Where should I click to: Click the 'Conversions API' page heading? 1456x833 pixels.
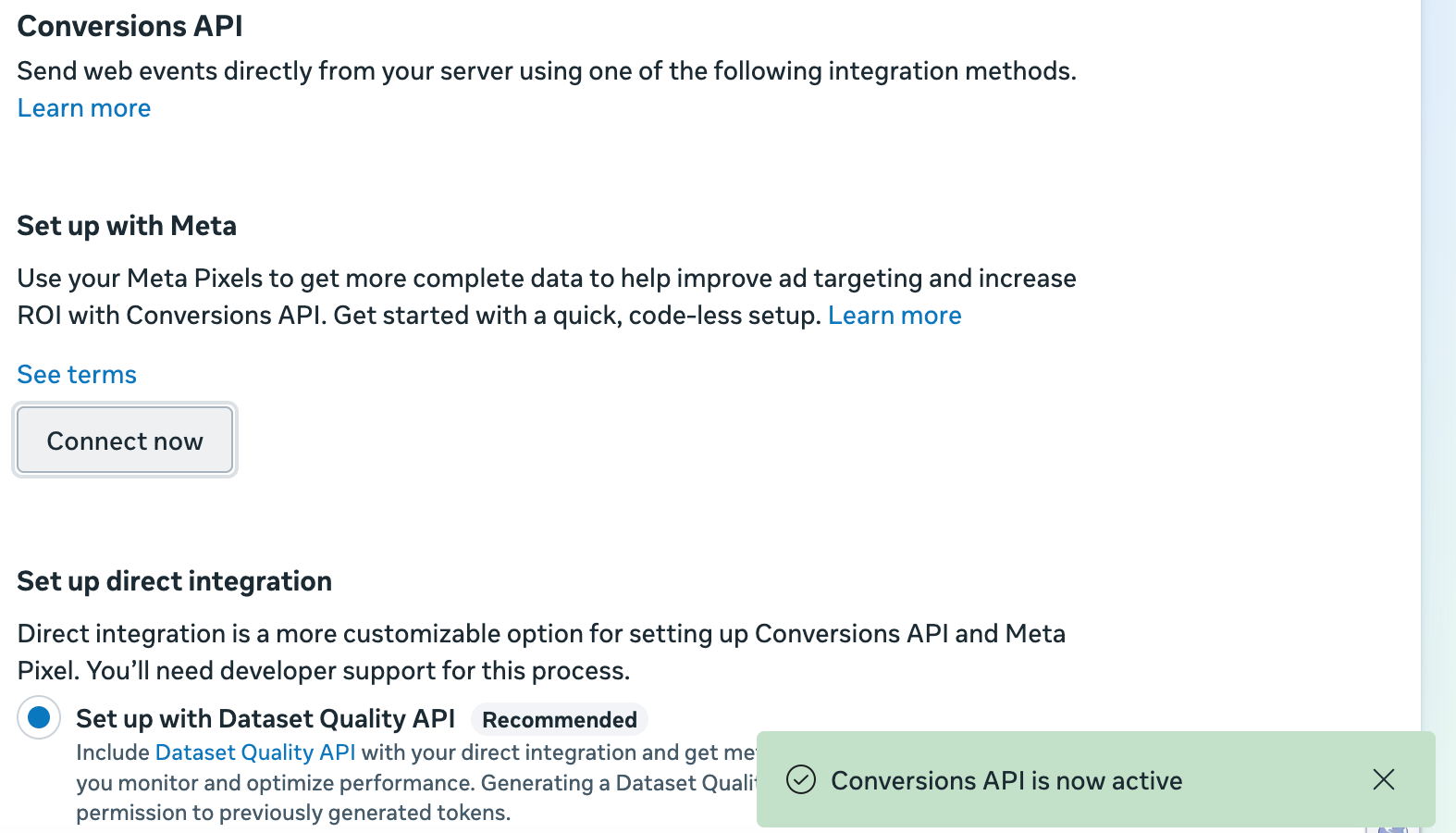click(x=129, y=25)
